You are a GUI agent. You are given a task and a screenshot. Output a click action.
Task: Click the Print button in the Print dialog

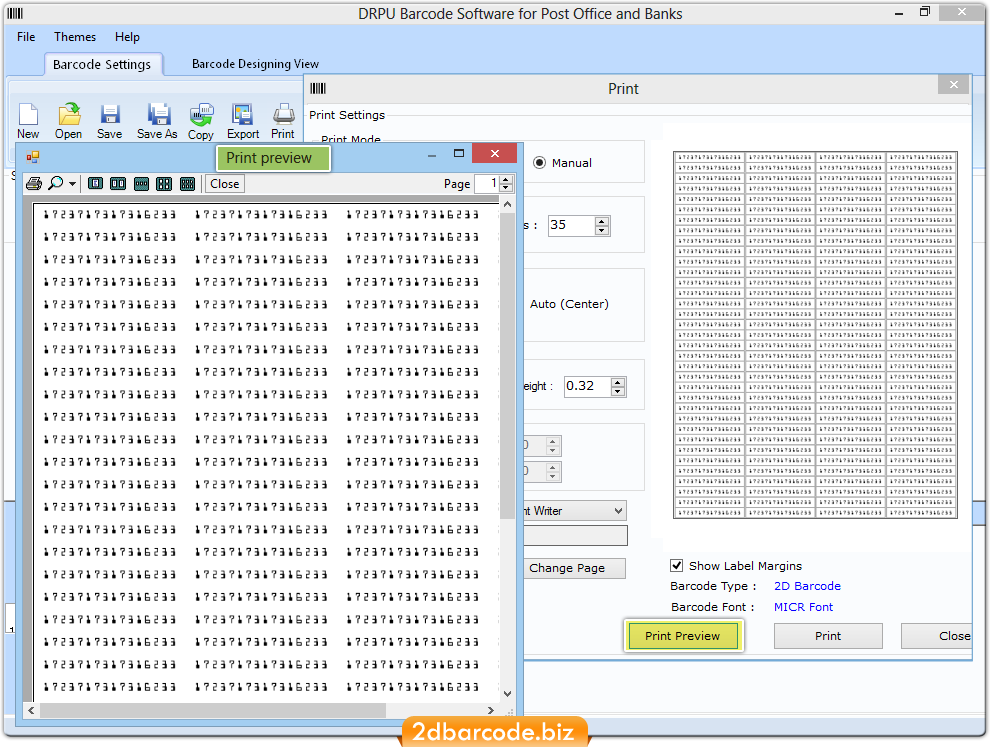828,636
